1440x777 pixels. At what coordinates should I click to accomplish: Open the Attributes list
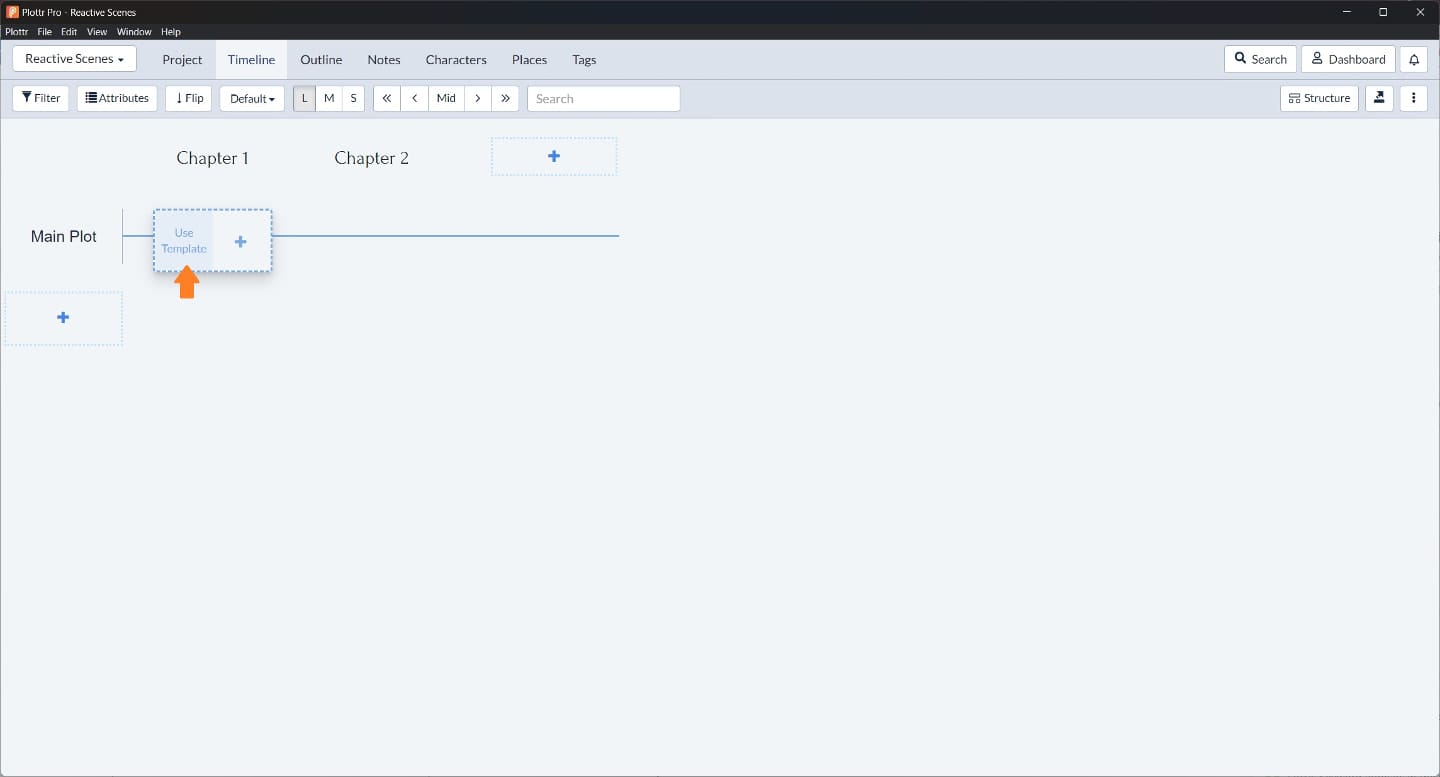click(x=117, y=98)
